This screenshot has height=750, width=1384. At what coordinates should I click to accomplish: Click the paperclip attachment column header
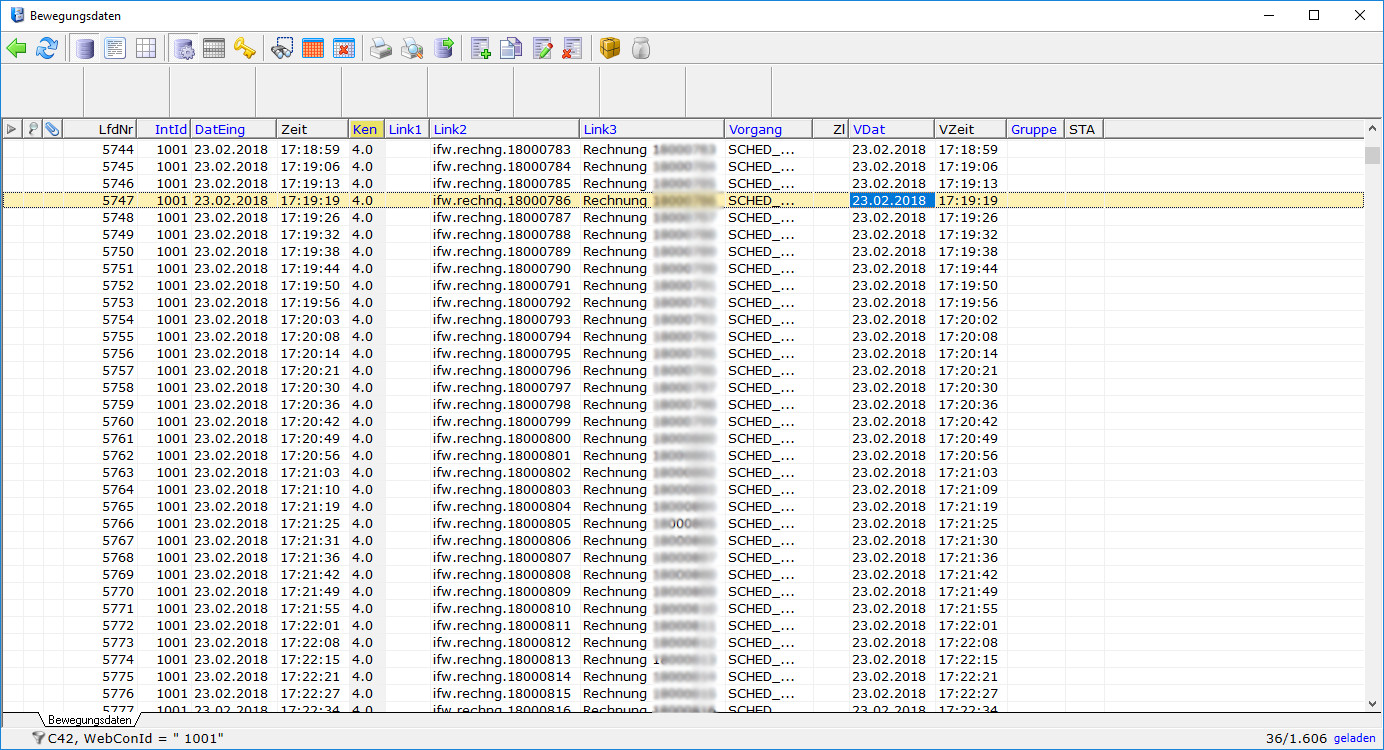[52, 129]
